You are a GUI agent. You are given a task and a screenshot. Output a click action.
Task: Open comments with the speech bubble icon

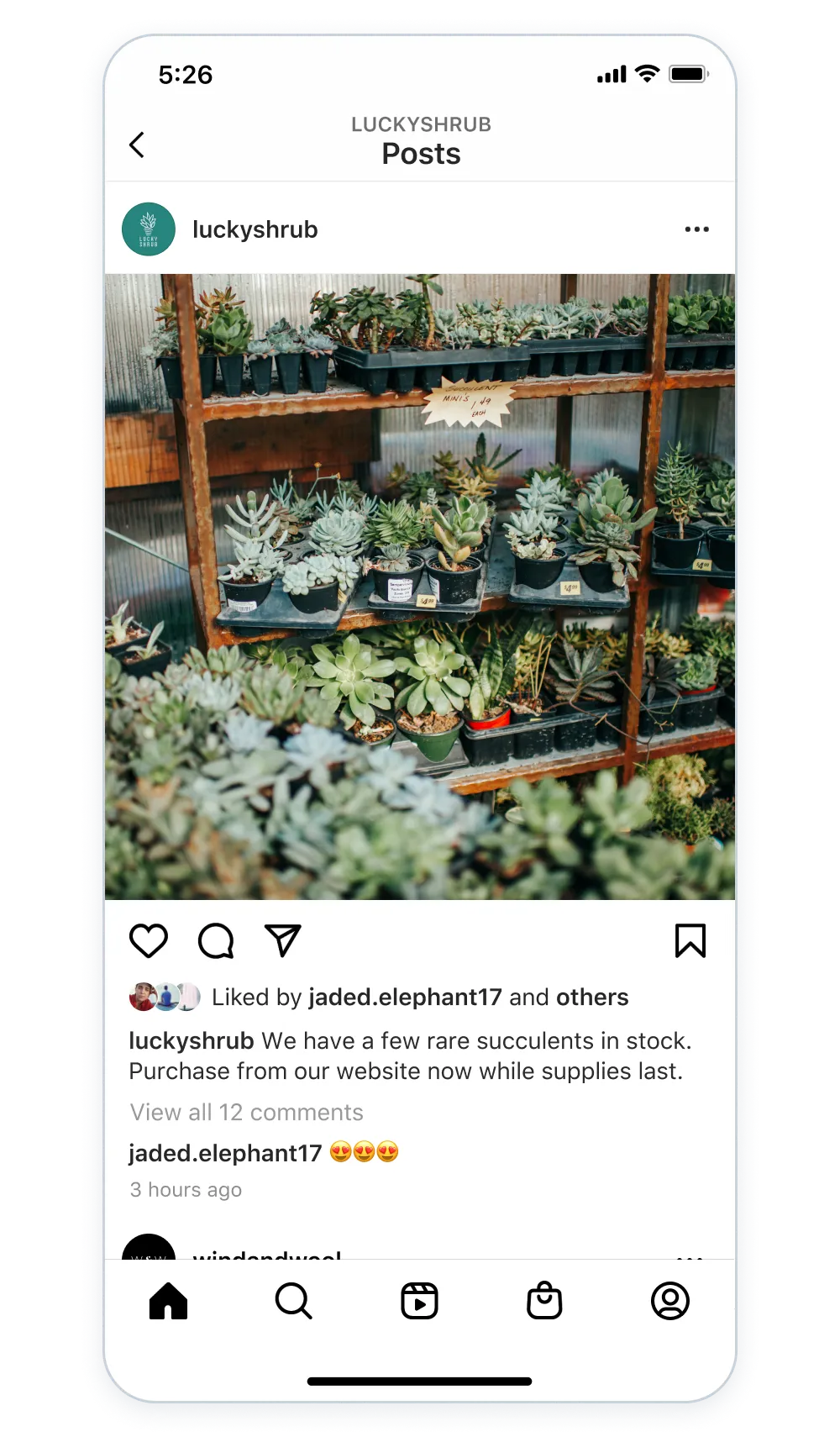[216, 940]
